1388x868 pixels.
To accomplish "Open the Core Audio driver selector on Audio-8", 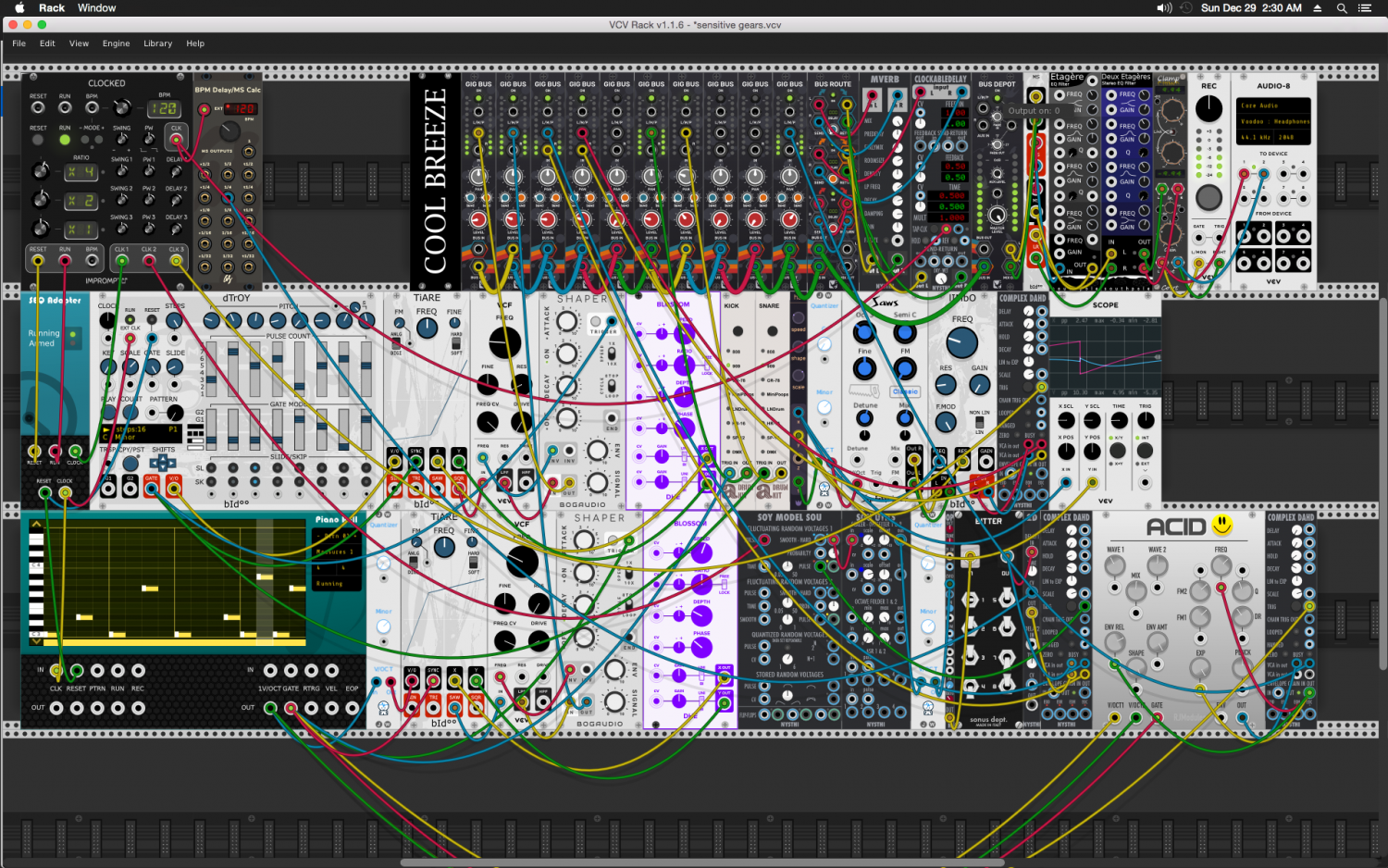I will click(1273, 105).
